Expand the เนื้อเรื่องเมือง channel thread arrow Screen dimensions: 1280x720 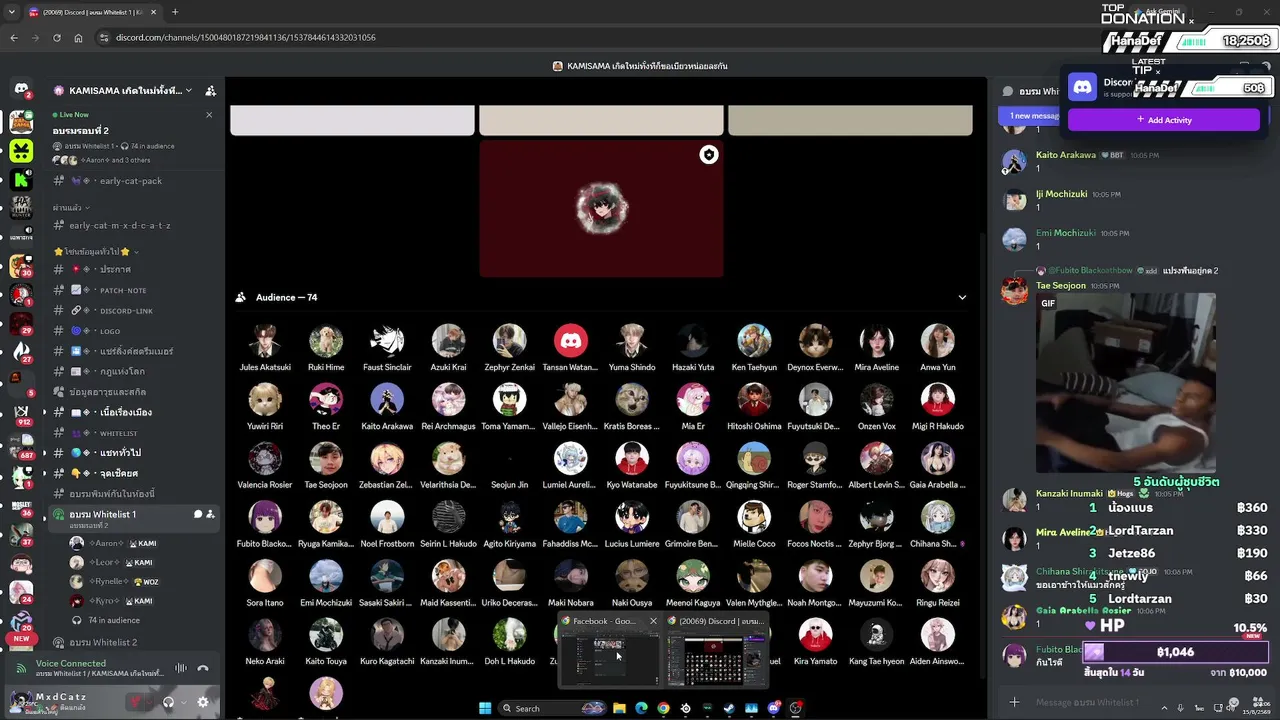pyautogui.click(x=44, y=413)
